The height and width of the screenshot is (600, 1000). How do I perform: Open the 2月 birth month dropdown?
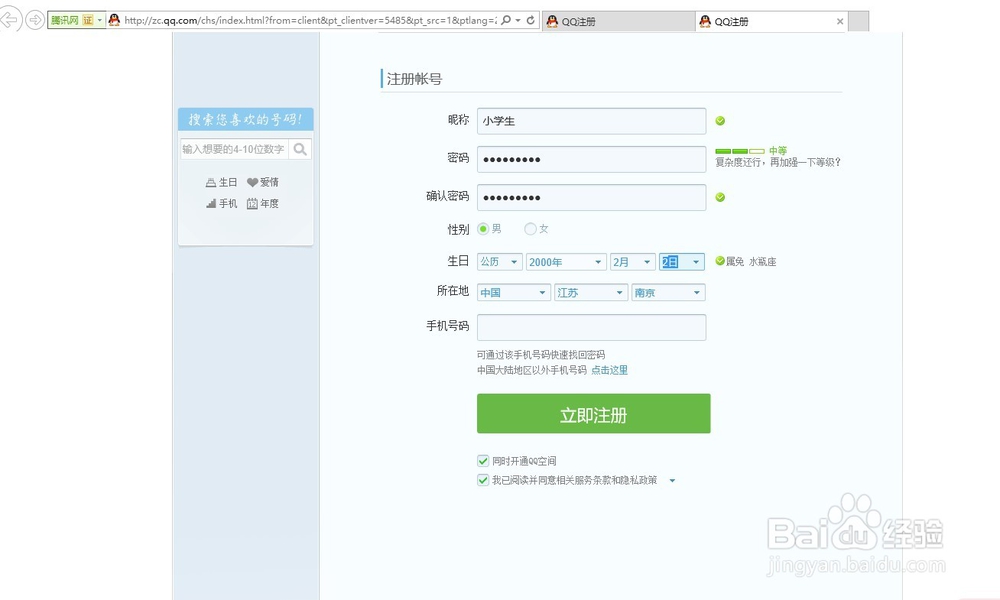point(632,262)
